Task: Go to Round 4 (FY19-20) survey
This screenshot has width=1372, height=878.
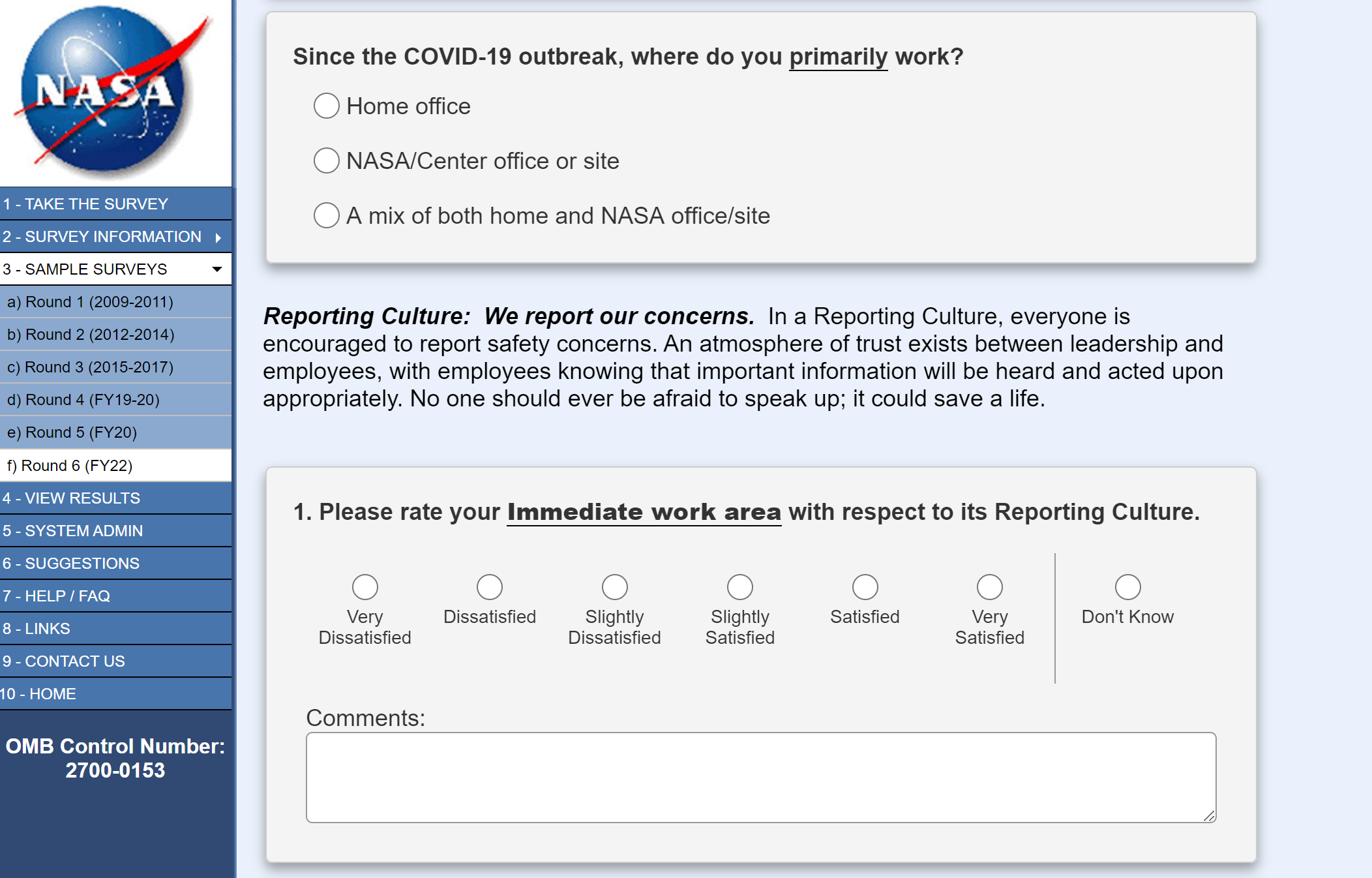Action: [83, 400]
